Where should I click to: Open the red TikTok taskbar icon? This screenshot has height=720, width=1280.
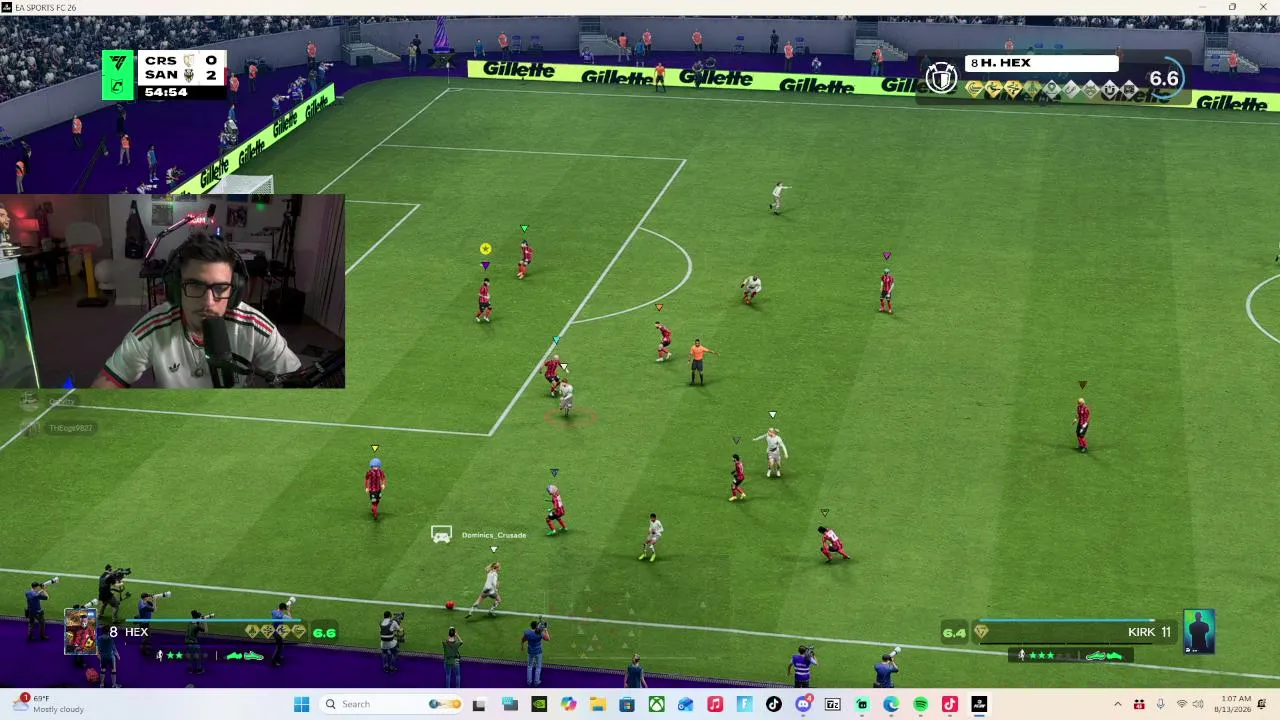[950, 704]
